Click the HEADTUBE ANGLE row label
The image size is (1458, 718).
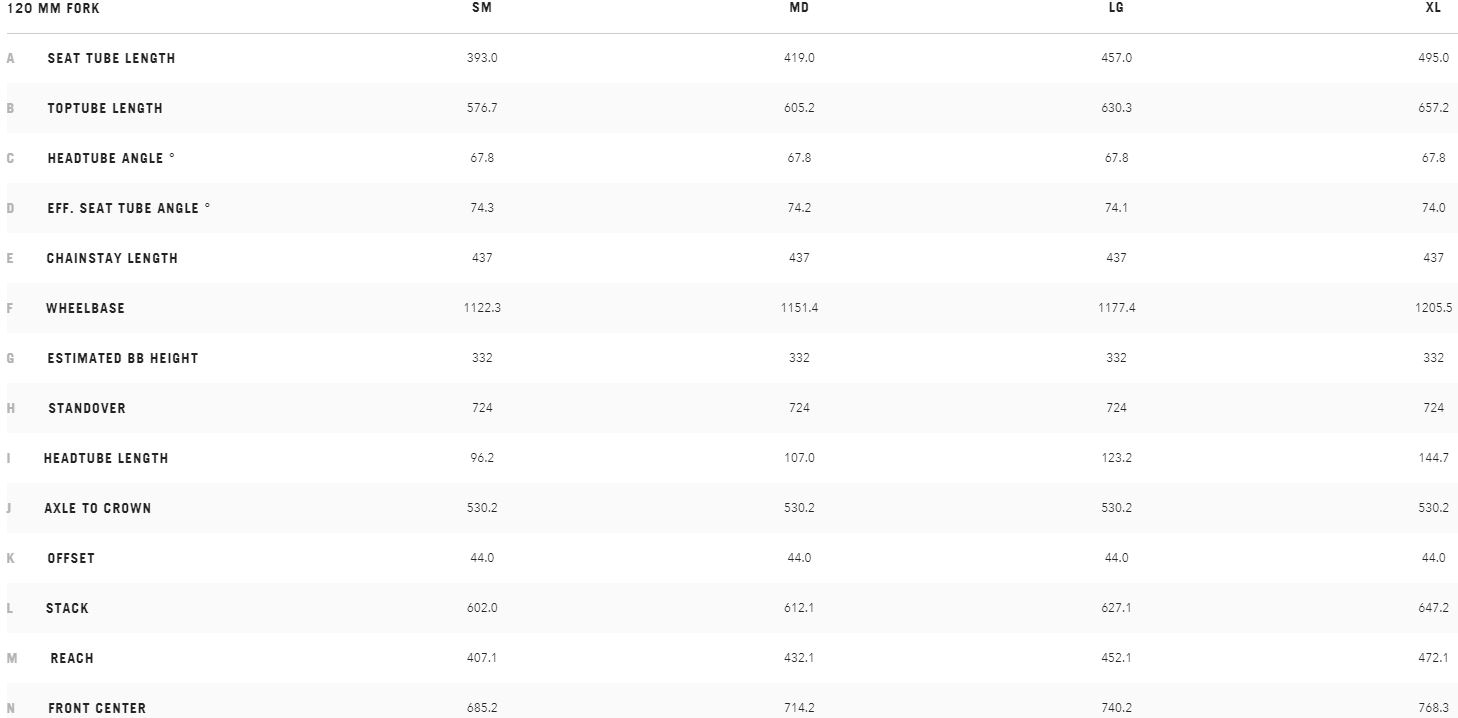point(111,158)
